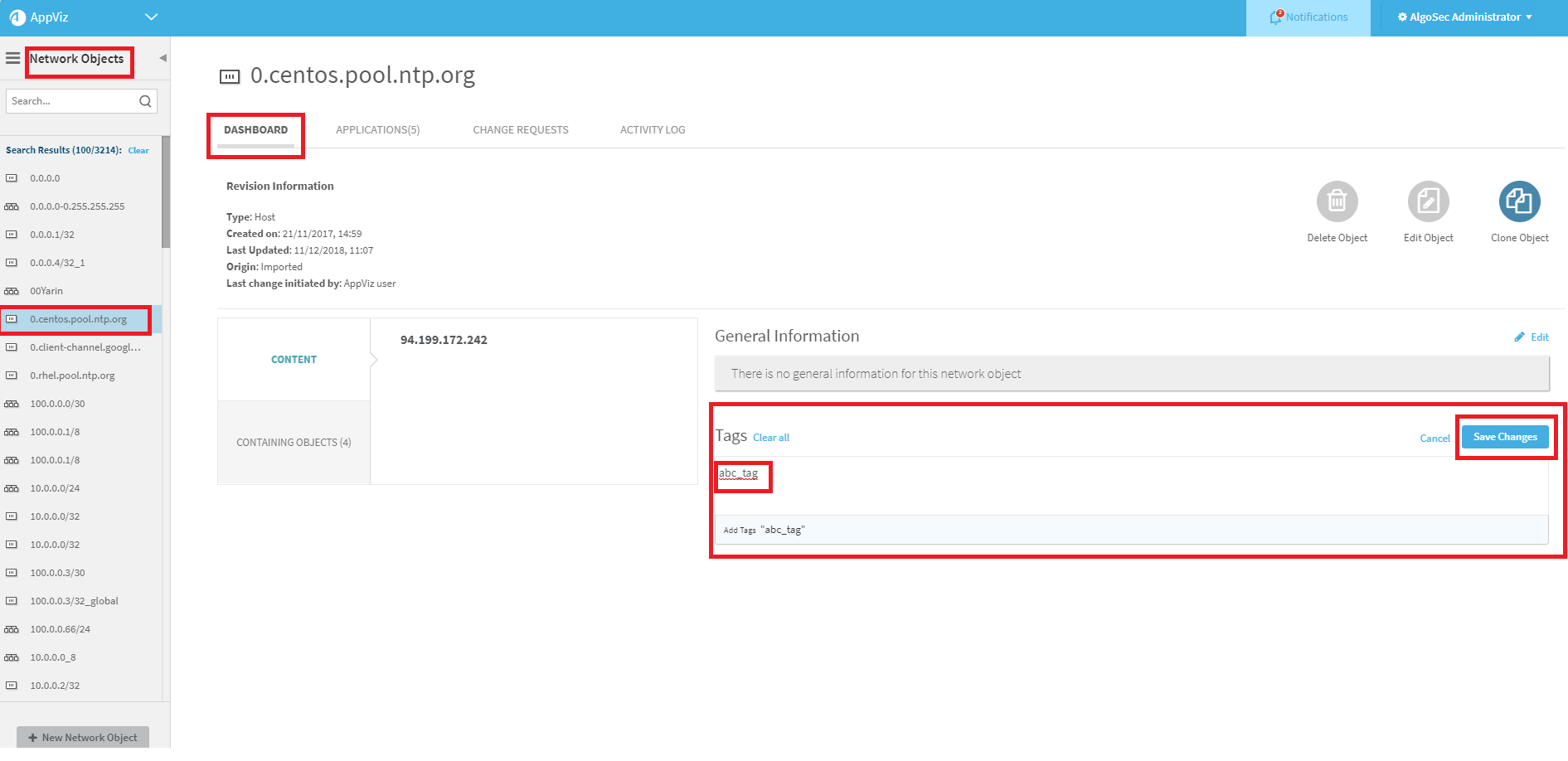Collapse the Network Objects sidebar arrow
Viewport: 1568px width, 761px height.
pyautogui.click(x=163, y=58)
